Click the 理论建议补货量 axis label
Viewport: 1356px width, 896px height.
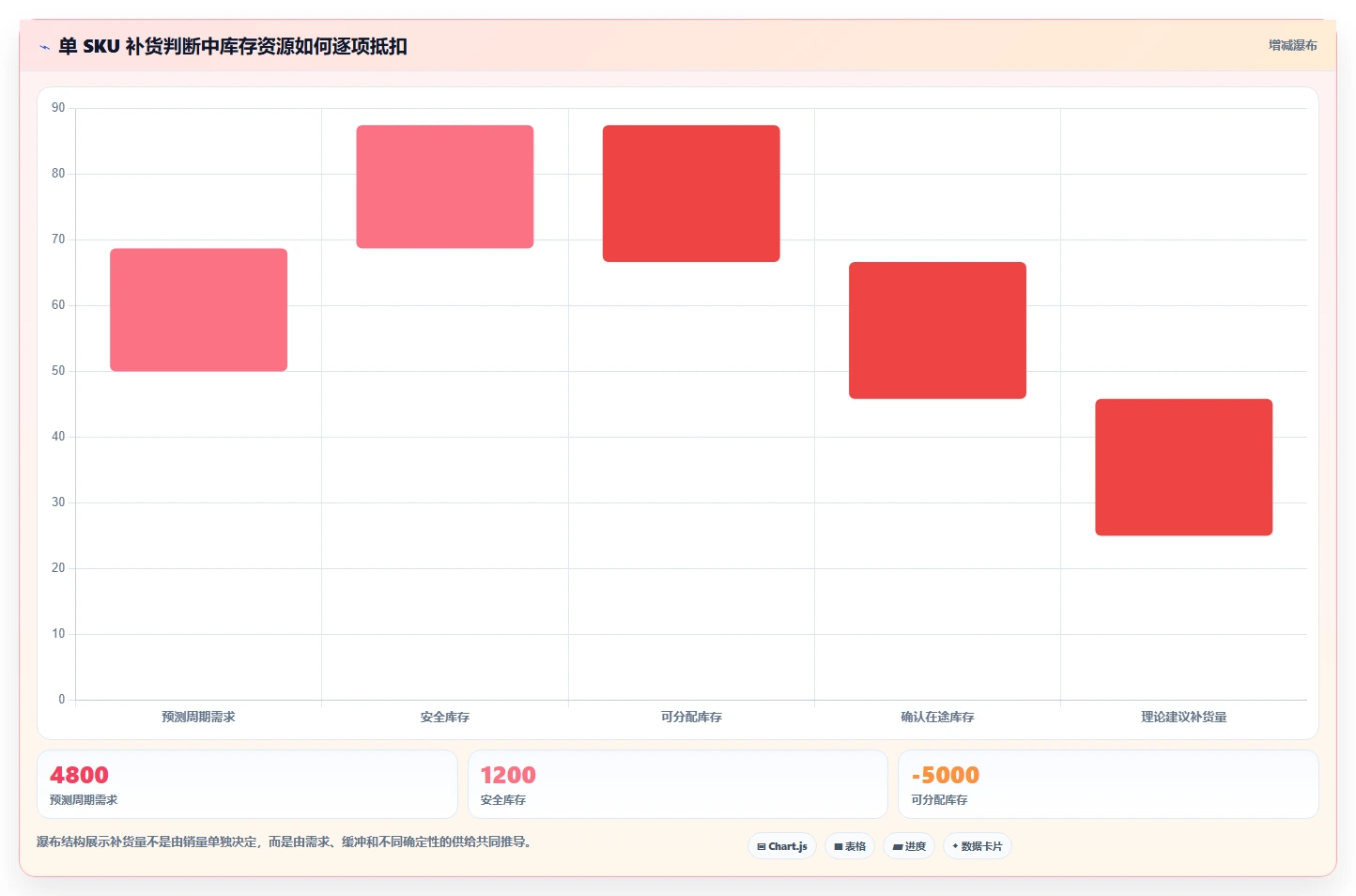click(1184, 717)
